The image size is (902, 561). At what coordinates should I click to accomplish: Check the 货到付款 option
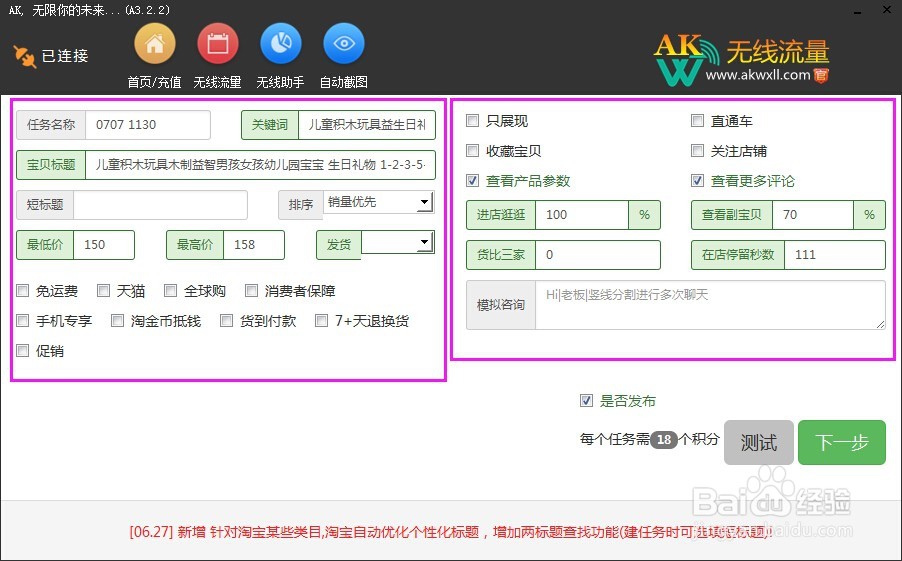coord(227,320)
